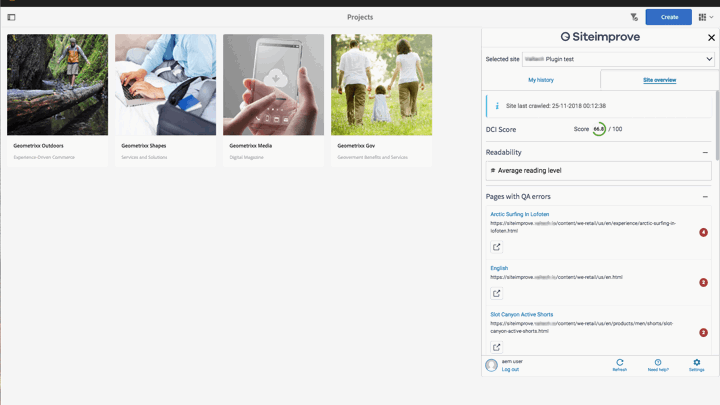
Task: Click the DCI Score progress circle
Action: coord(599,129)
